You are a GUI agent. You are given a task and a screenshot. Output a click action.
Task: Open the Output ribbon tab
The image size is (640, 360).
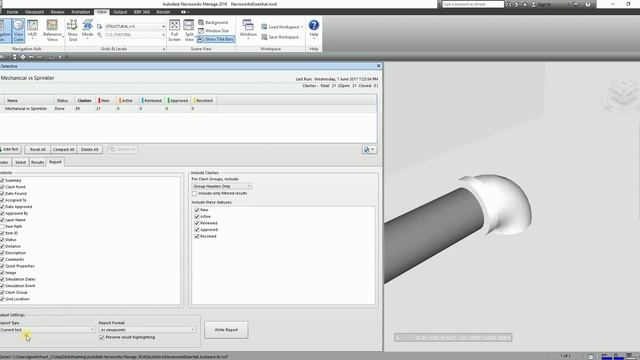[120, 12]
